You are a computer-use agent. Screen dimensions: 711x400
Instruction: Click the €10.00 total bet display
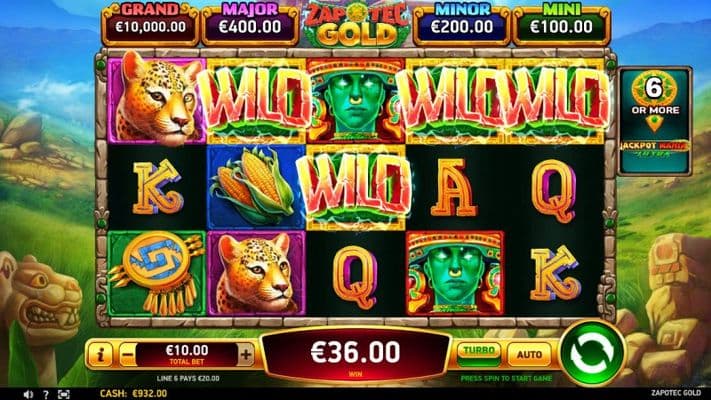[x=187, y=354]
